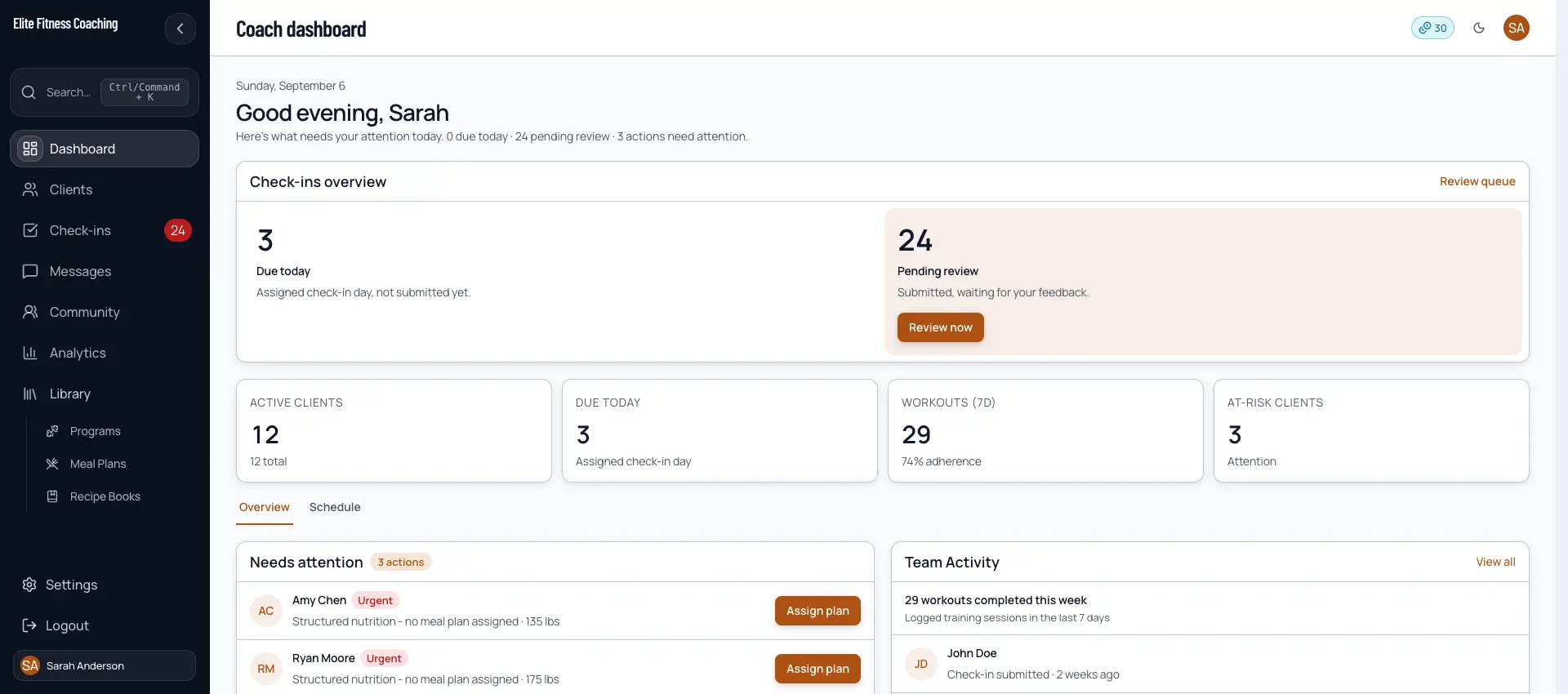The width and height of the screenshot is (1568, 694).
Task: Open the At-Risk Clients card
Action: click(x=1371, y=430)
